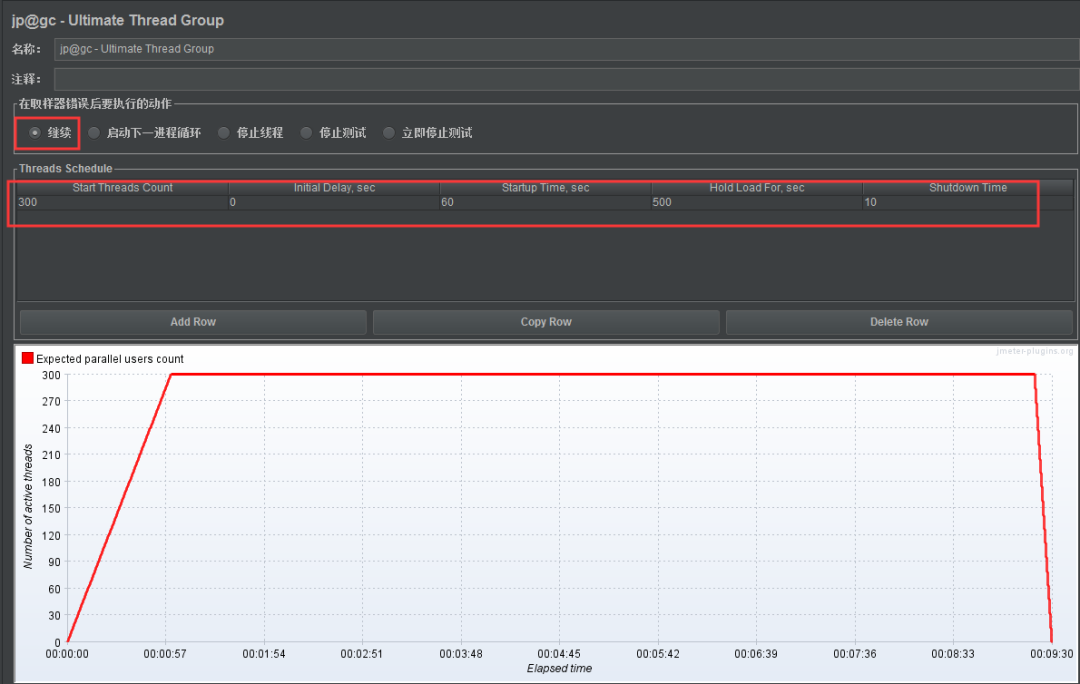Screen dimensions: 1080x684
Task: Select the Shutdown Time cell value 10
Action: tap(968, 203)
